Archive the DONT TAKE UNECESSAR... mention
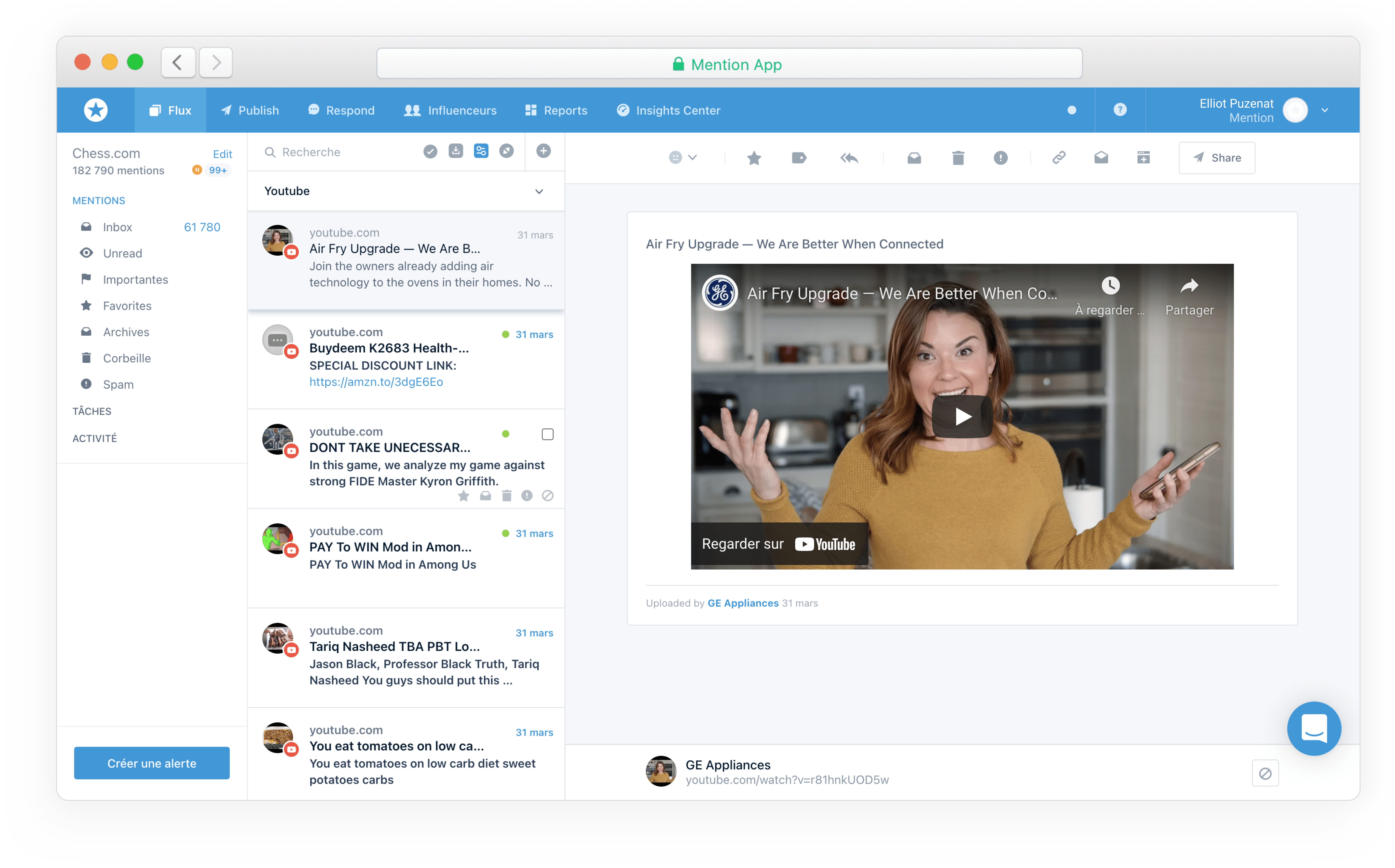The width and height of the screenshot is (1395, 868). pyautogui.click(x=486, y=496)
